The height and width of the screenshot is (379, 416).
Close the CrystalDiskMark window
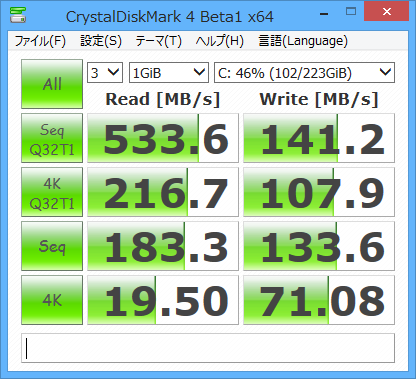pyautogui.click(x=386, y=11)
